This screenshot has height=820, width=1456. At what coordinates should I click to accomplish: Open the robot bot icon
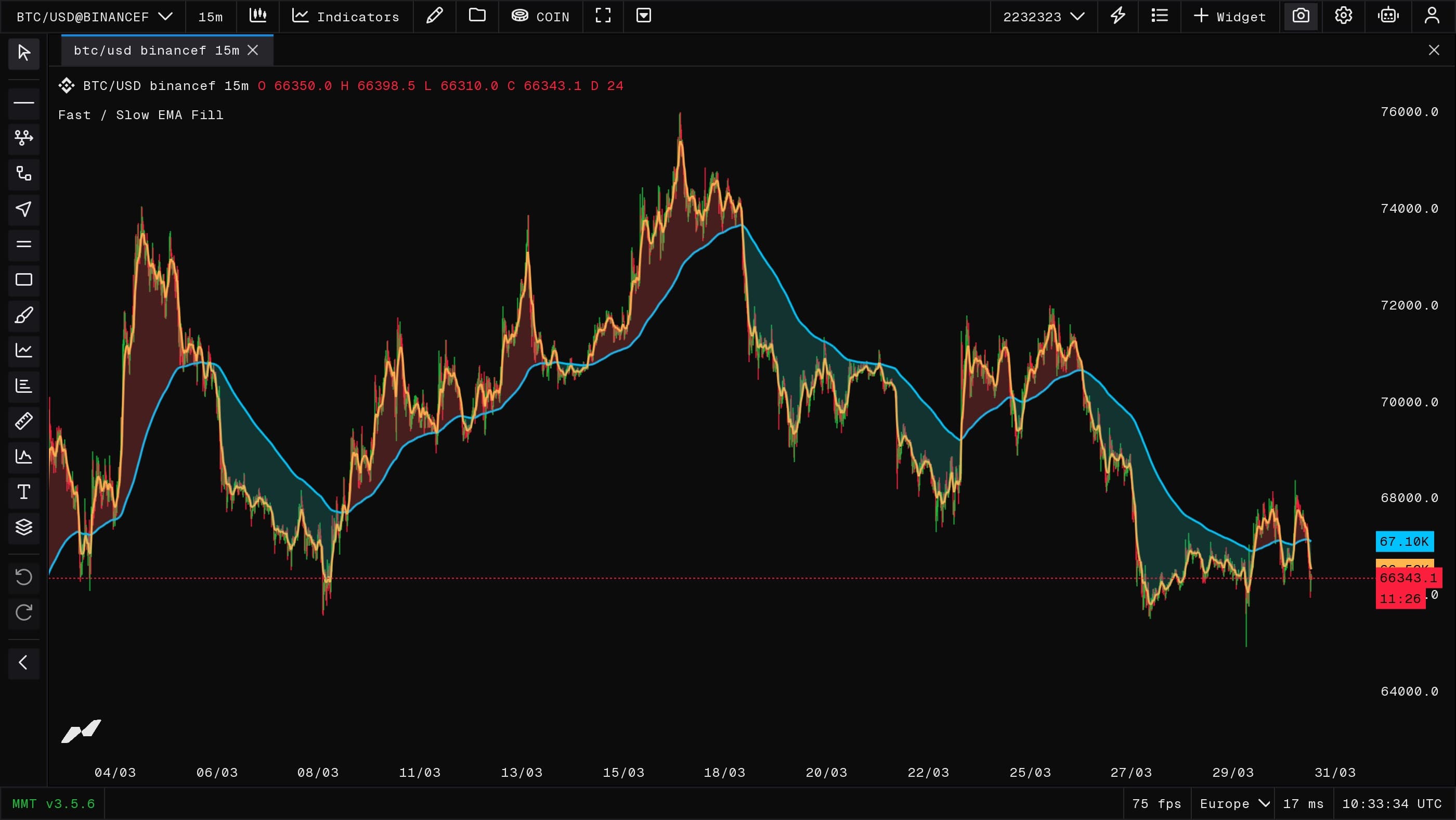coord(1388,16)
